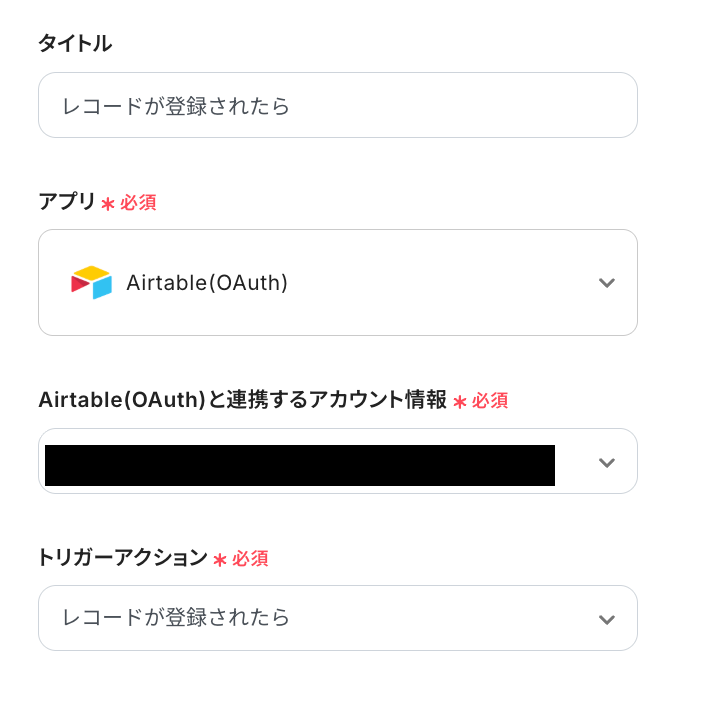Click the red asterisk beside アカウント情報

[460, 401]
